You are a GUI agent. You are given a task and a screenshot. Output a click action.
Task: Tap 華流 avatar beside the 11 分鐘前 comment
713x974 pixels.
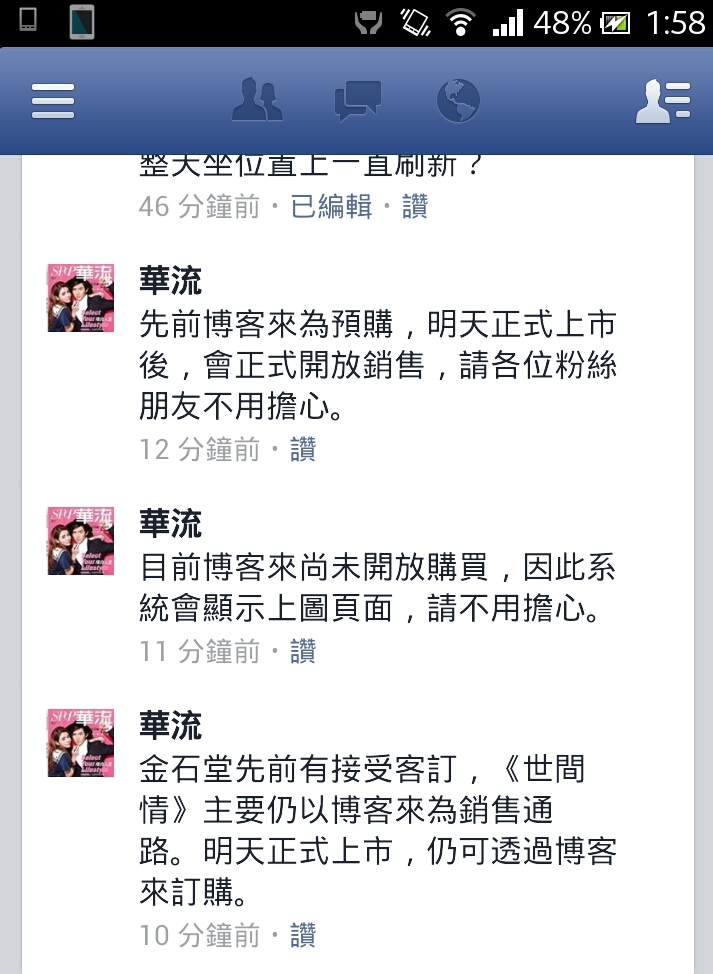(81, 540)
